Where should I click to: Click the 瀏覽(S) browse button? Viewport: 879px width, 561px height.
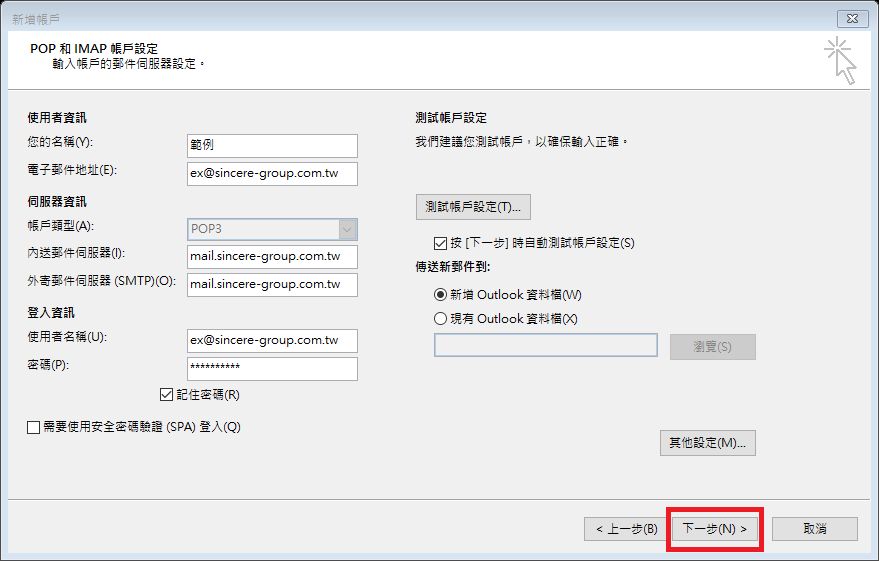(x=713, y=347)
